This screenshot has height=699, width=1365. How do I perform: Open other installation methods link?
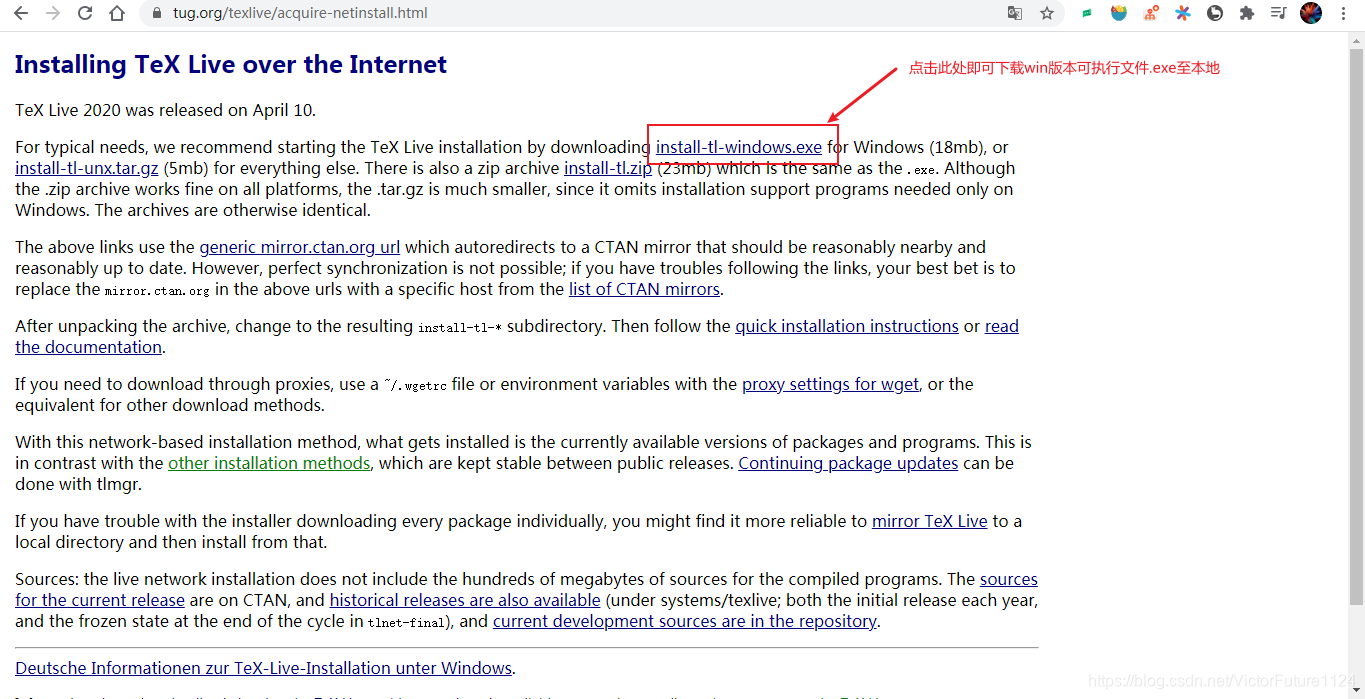269,463
